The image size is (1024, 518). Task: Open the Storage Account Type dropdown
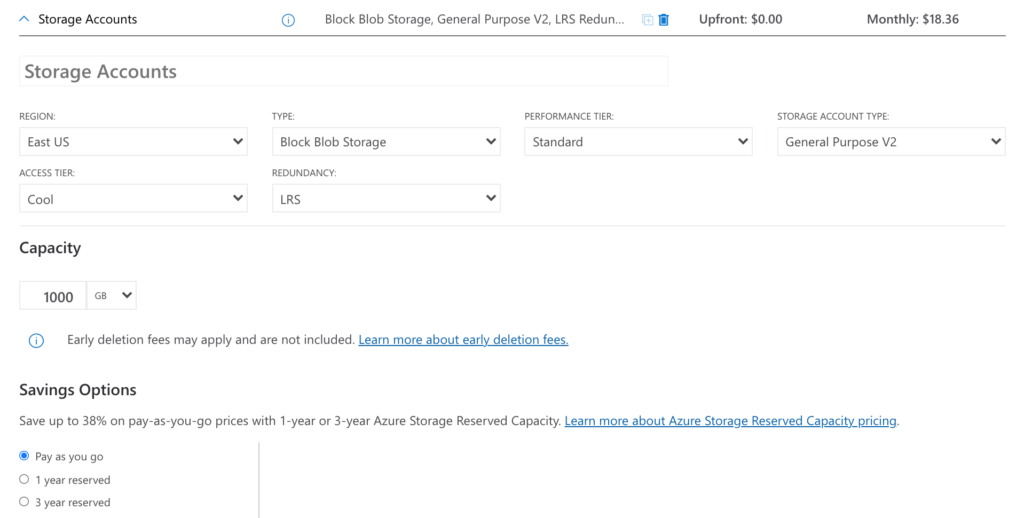pos(890,142)
